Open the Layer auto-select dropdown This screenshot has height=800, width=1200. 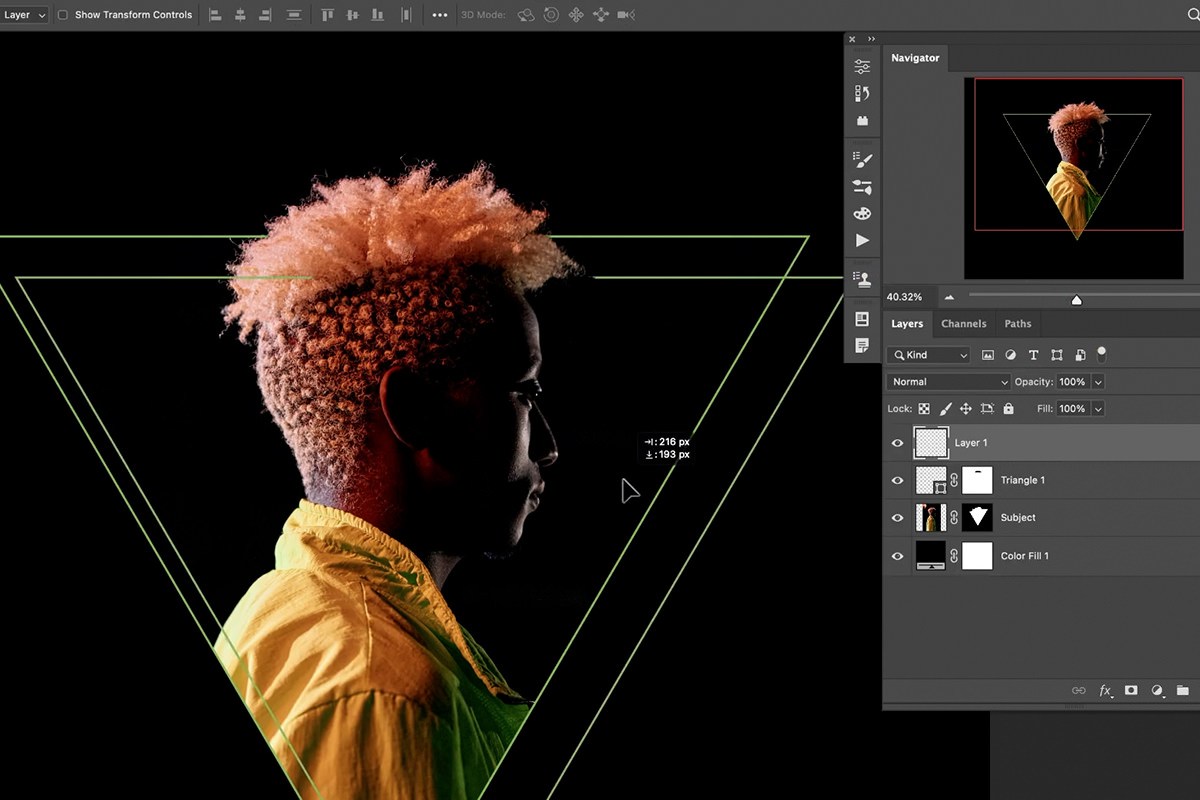click(24, 15)
